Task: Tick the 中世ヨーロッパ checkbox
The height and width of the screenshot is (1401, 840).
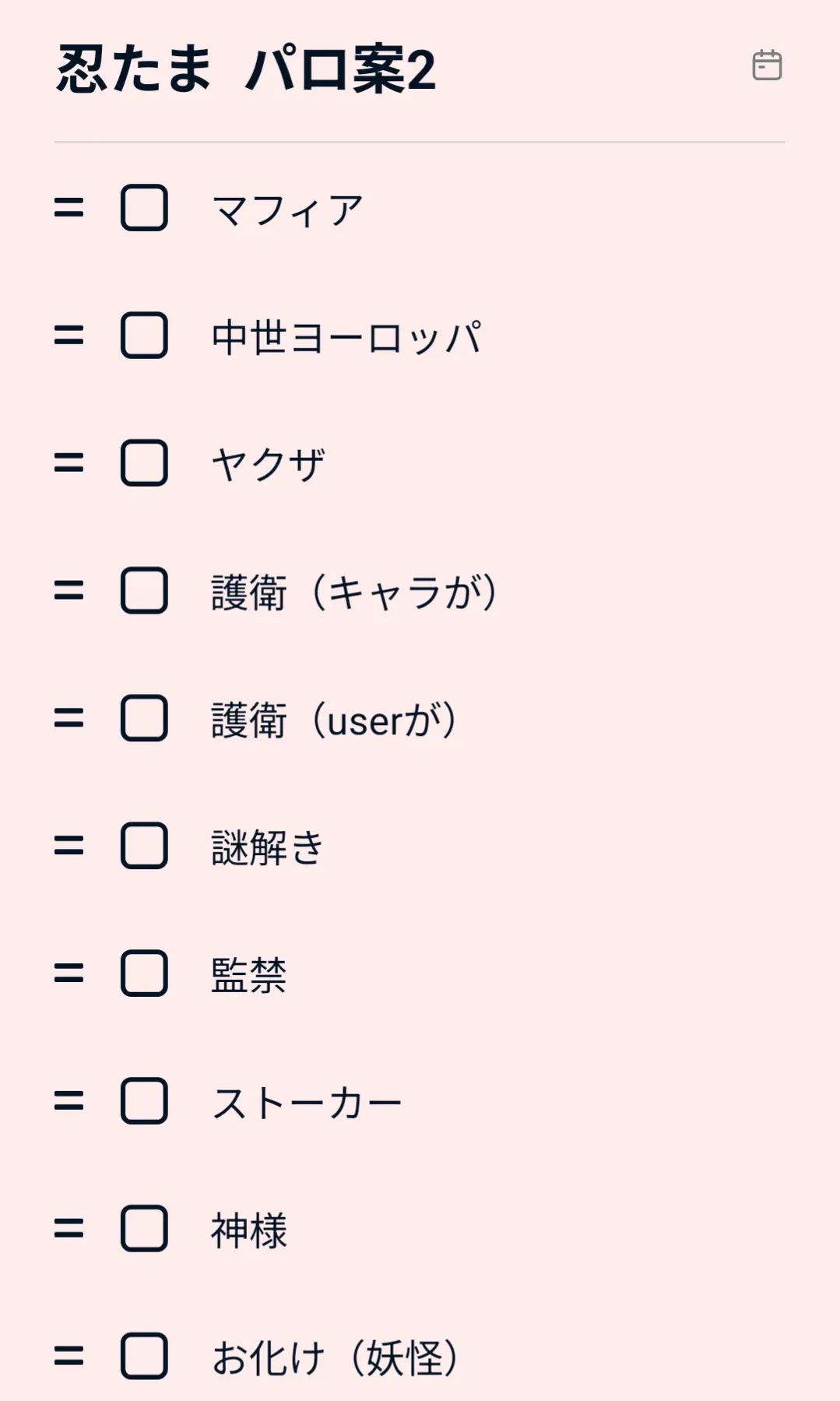Action: click(x=144, y=336)
